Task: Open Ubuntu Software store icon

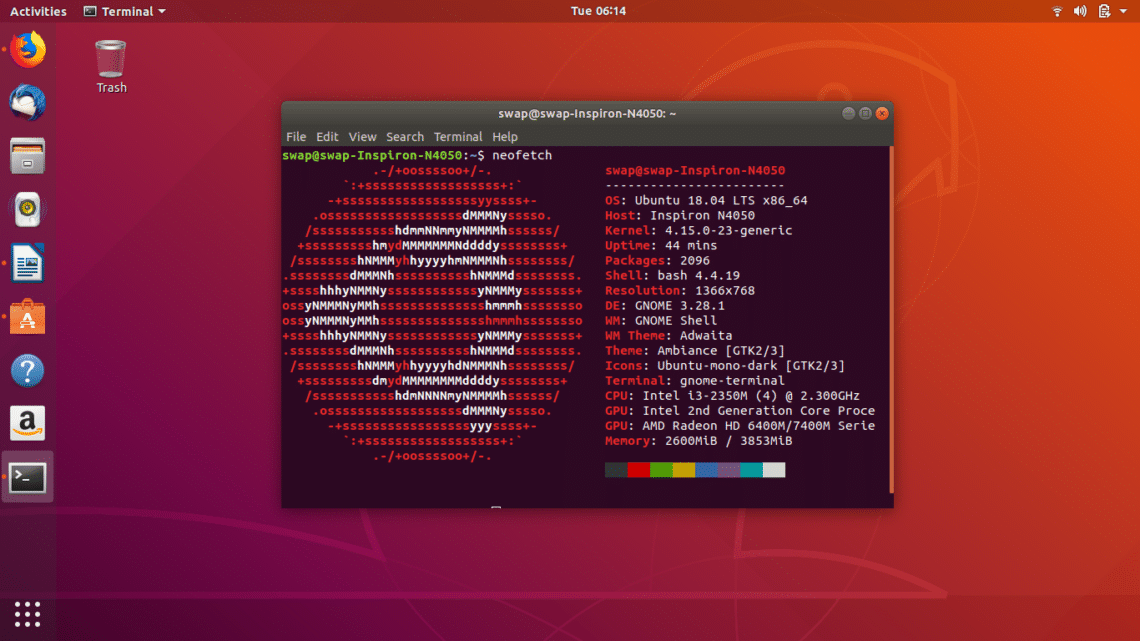Action: [x=28, y=319]
